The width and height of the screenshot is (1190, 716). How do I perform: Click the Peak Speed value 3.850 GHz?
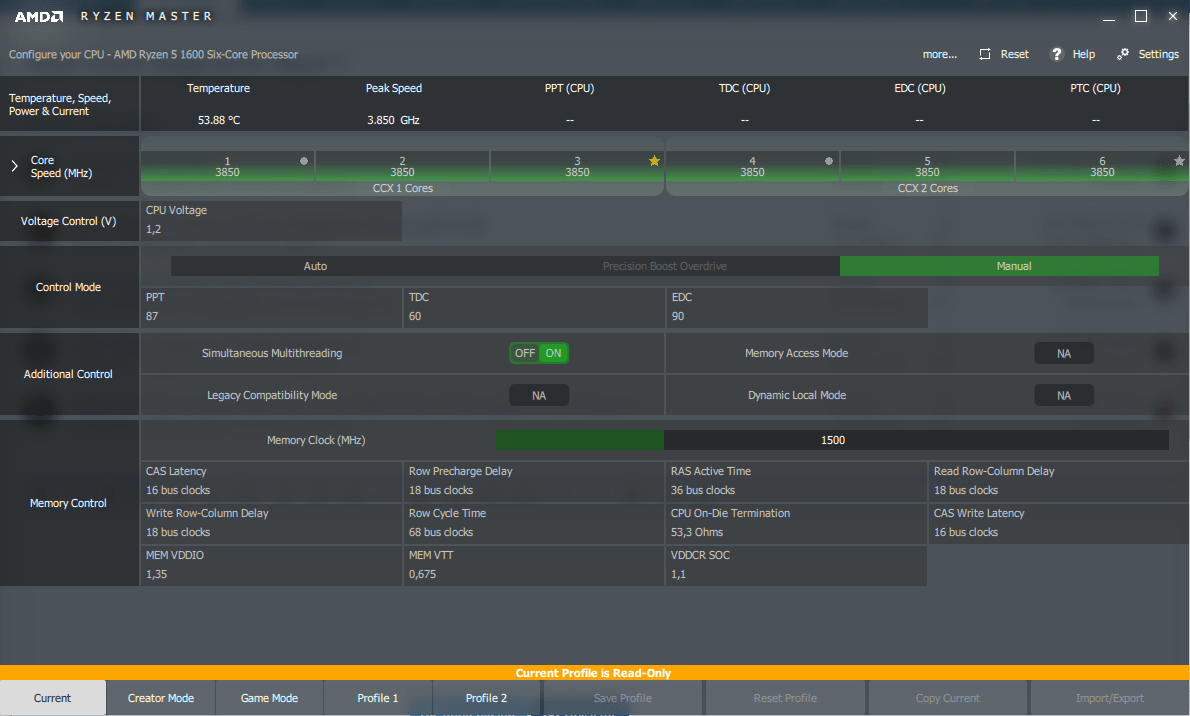393,120
